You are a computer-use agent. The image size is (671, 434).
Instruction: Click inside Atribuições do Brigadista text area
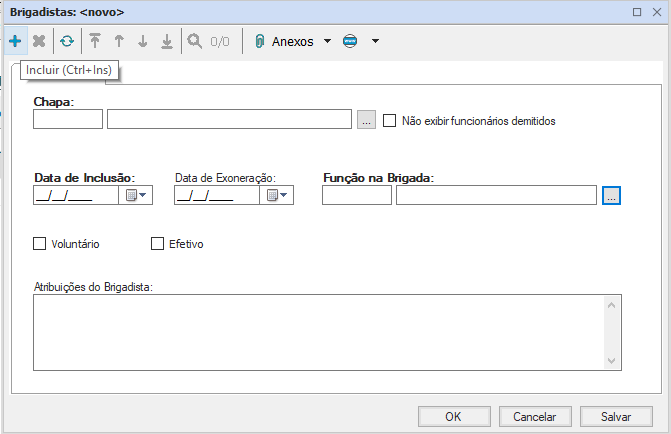tap(320, 331)
